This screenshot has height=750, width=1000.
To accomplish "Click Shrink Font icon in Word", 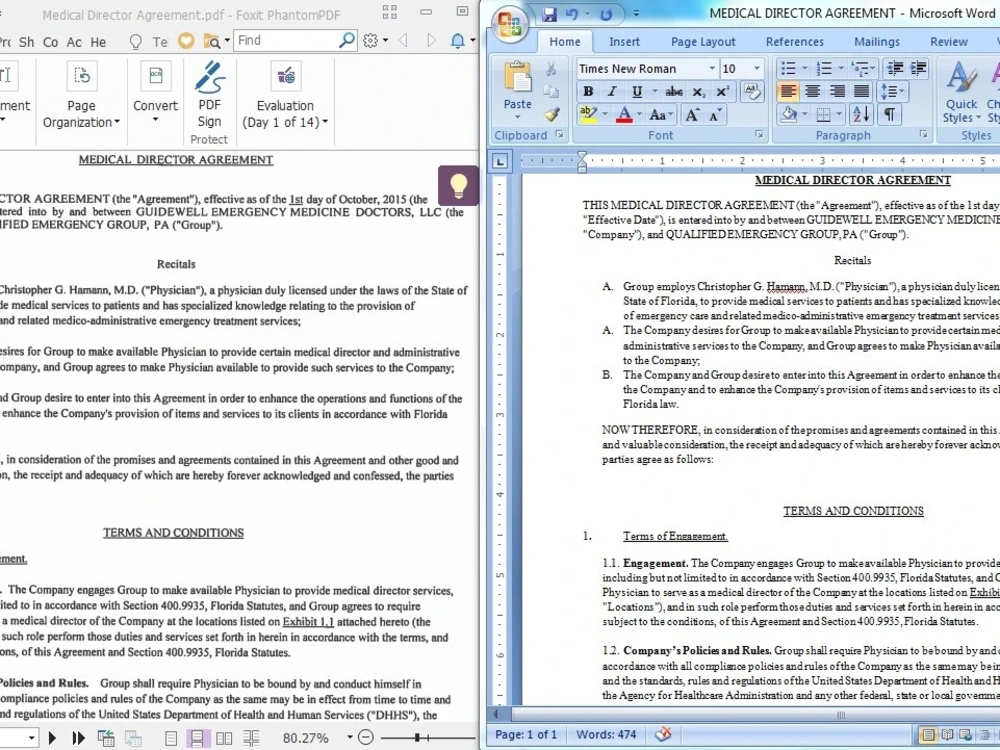I will click(715, 115).
